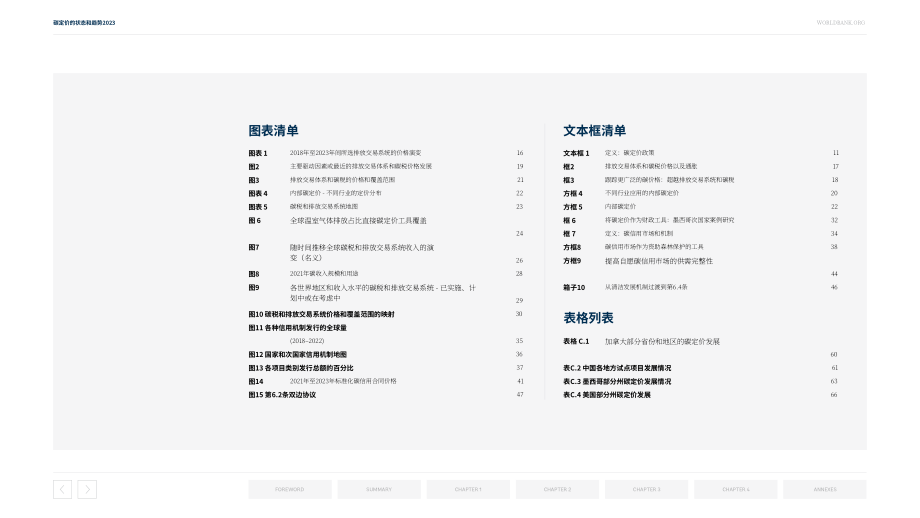
Task: Jump to CHAPTER 1 tab
Action: [x=468, y=489]
